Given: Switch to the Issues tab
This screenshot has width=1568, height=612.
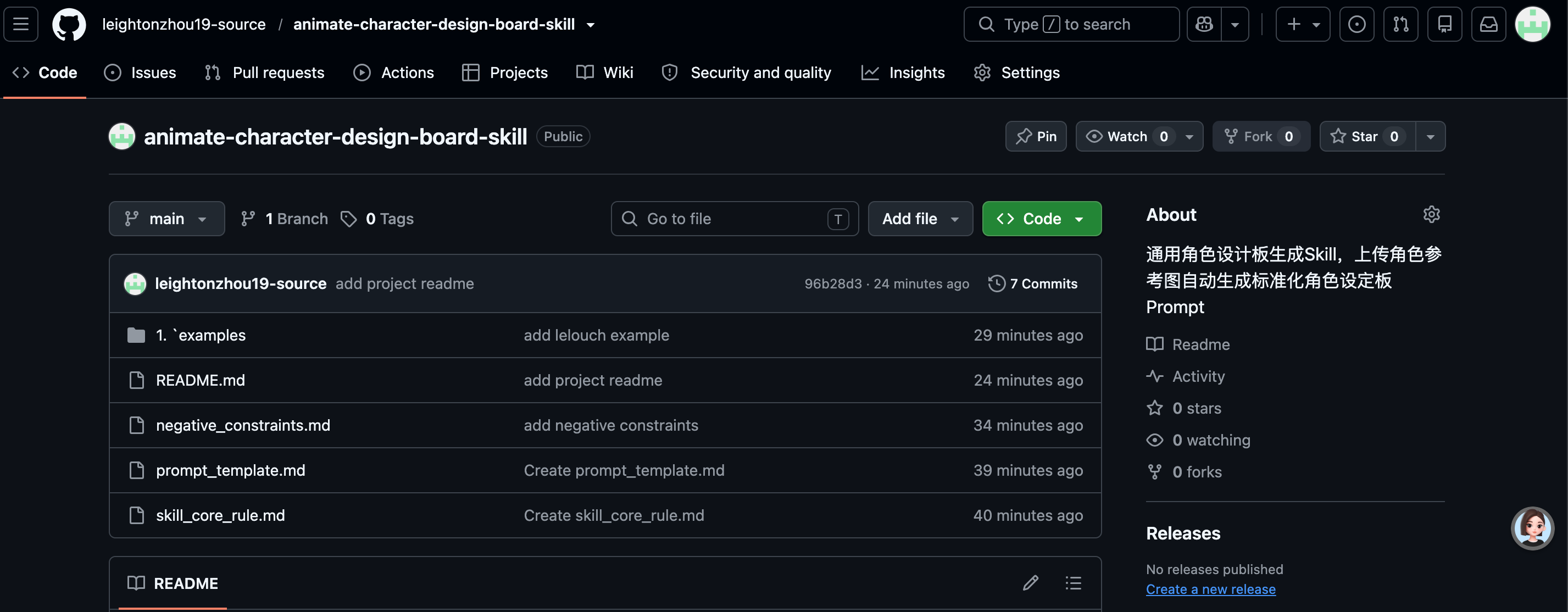Looking at the screenshot, I should [140, 73].
